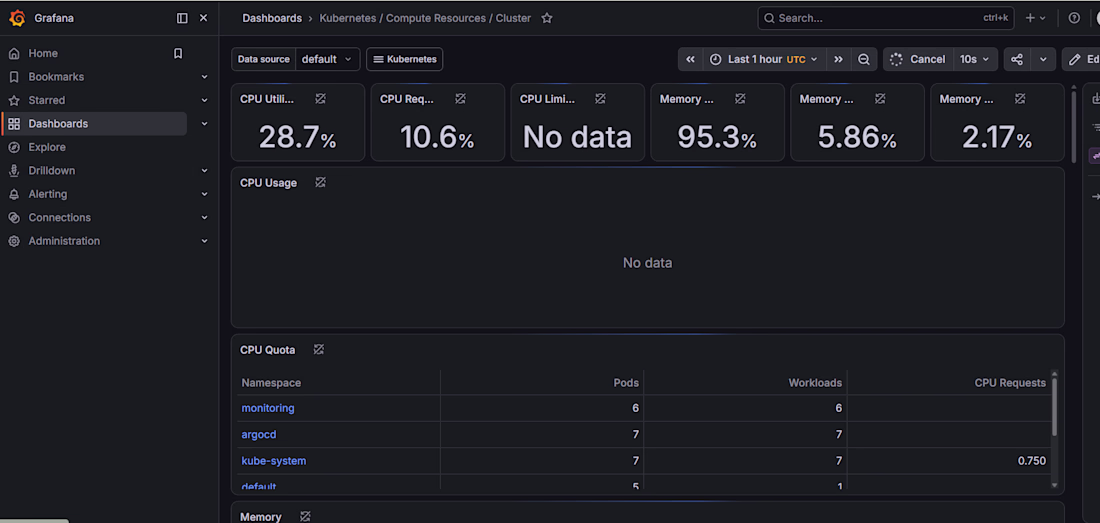Viewport: 1100px width, 523px height.
Task: Open Bookmarks section
Action: [x=56, y=76]
